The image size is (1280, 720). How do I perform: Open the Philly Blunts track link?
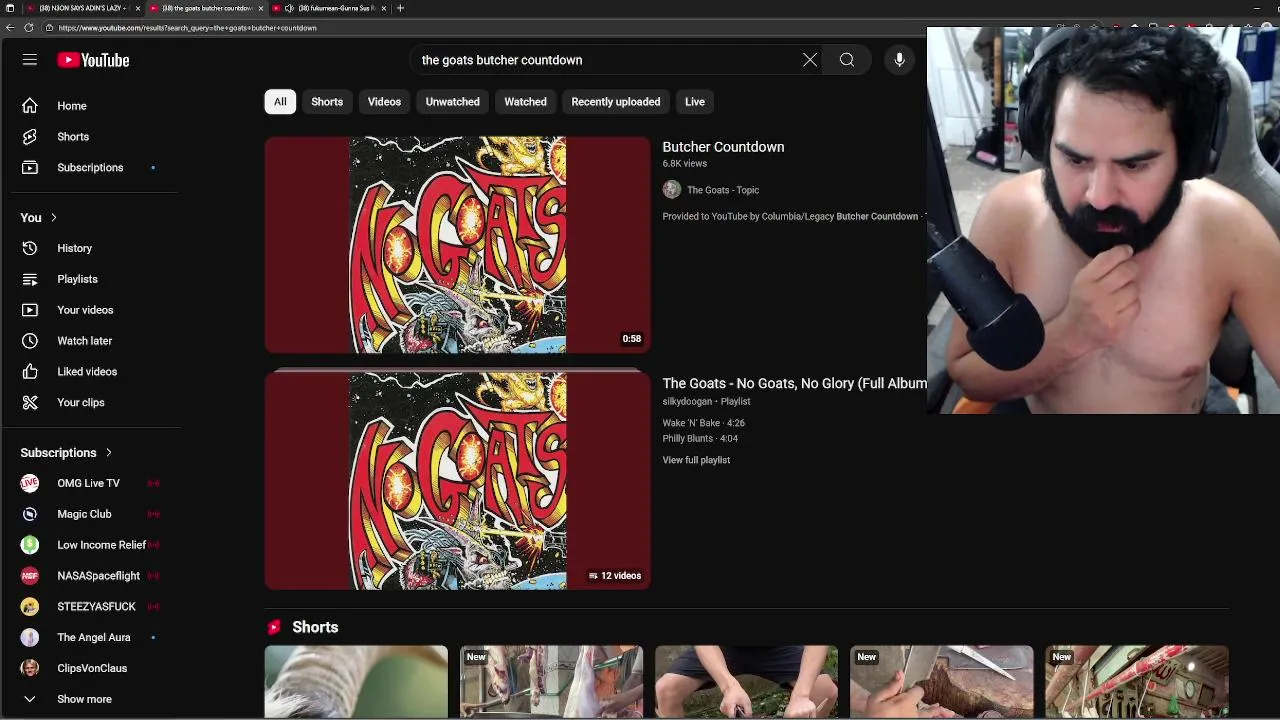click(700, 438)
